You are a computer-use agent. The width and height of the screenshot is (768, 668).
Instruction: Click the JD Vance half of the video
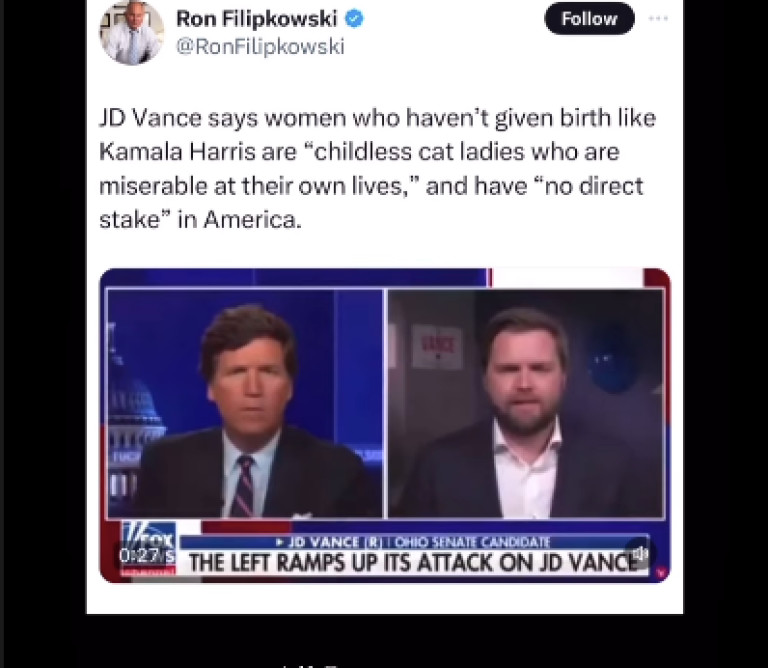(x=526, y=404)
